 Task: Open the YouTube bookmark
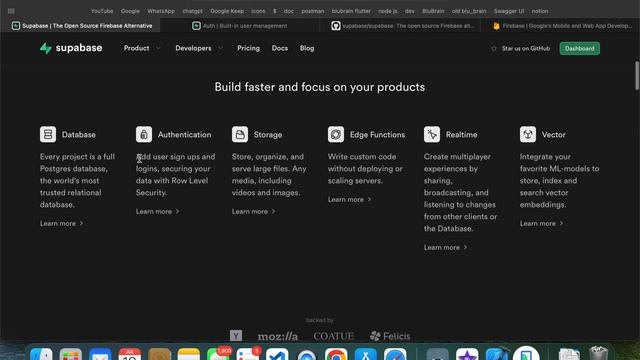click(x=102, y=11)
